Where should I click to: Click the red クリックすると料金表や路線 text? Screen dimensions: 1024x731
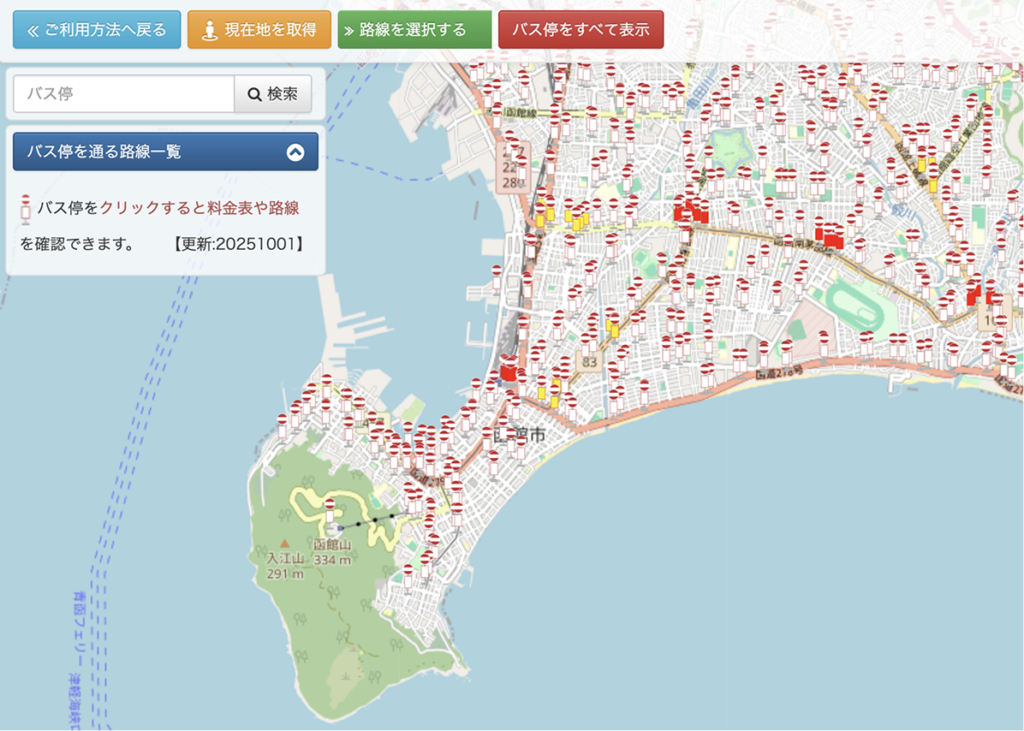point(199,208)
